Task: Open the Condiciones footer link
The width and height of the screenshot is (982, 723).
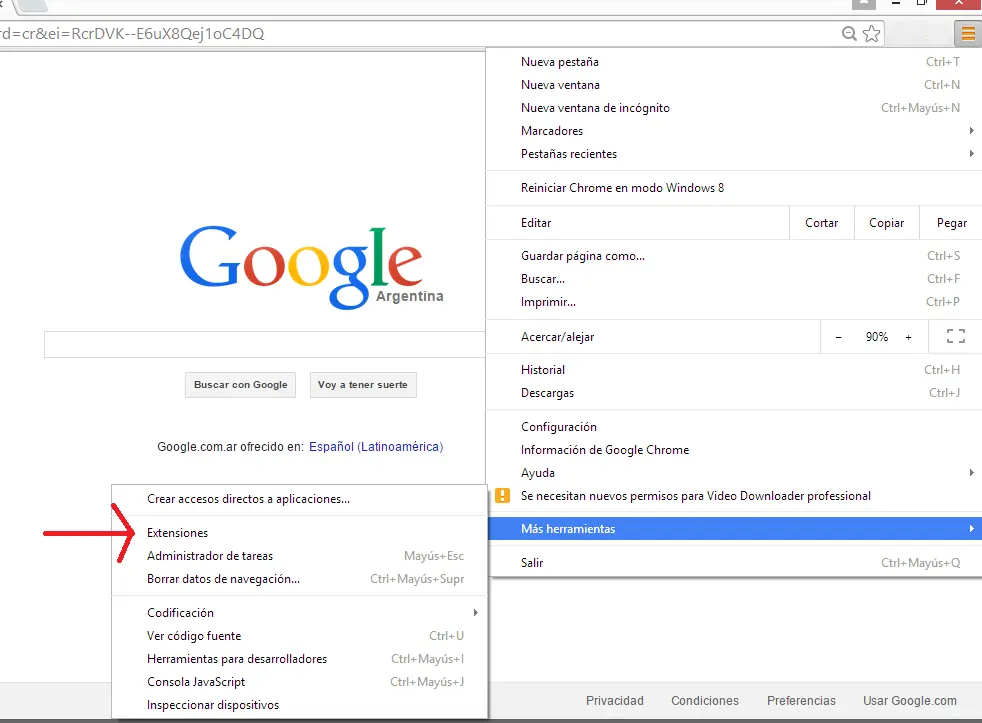Action: click(705, 700)
